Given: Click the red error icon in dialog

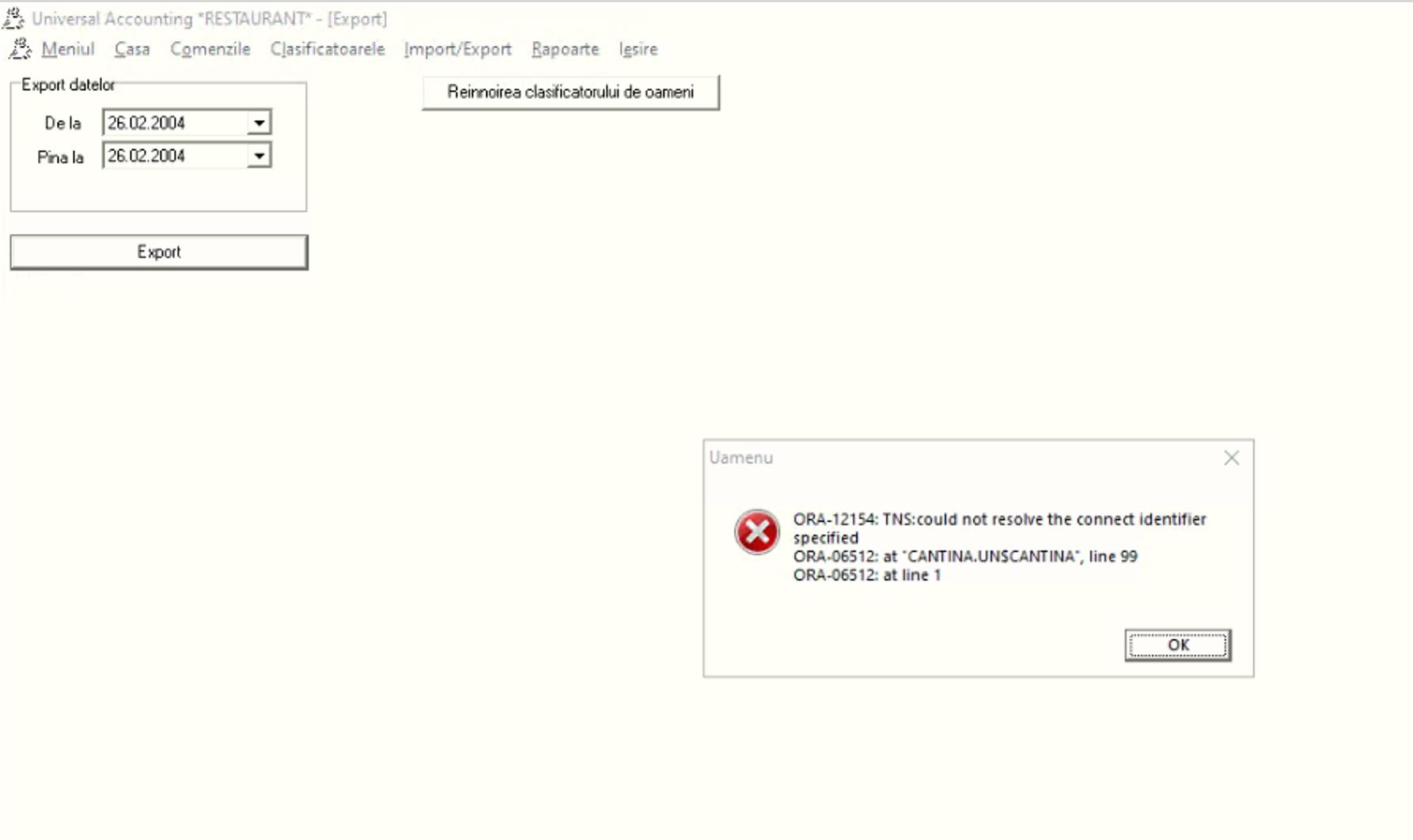Looking at the screenshot, I should [x=756, y=532].
